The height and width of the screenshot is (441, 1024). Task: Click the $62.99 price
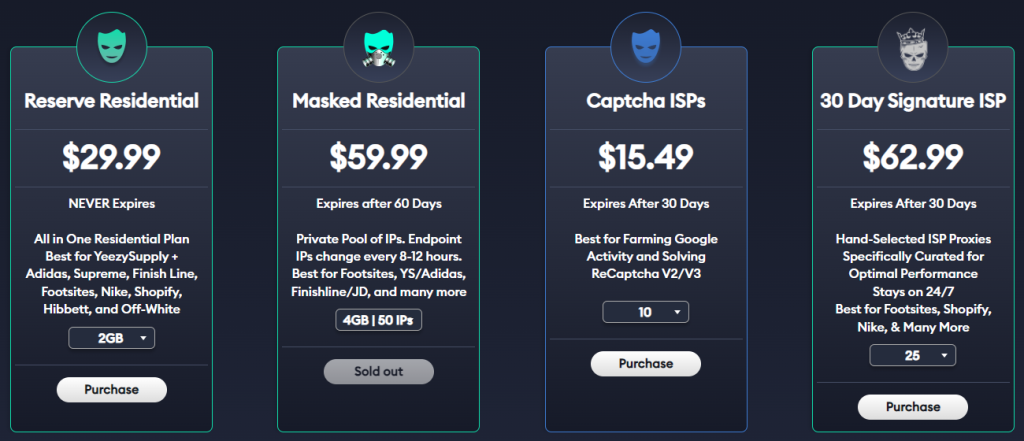[912, 157]
